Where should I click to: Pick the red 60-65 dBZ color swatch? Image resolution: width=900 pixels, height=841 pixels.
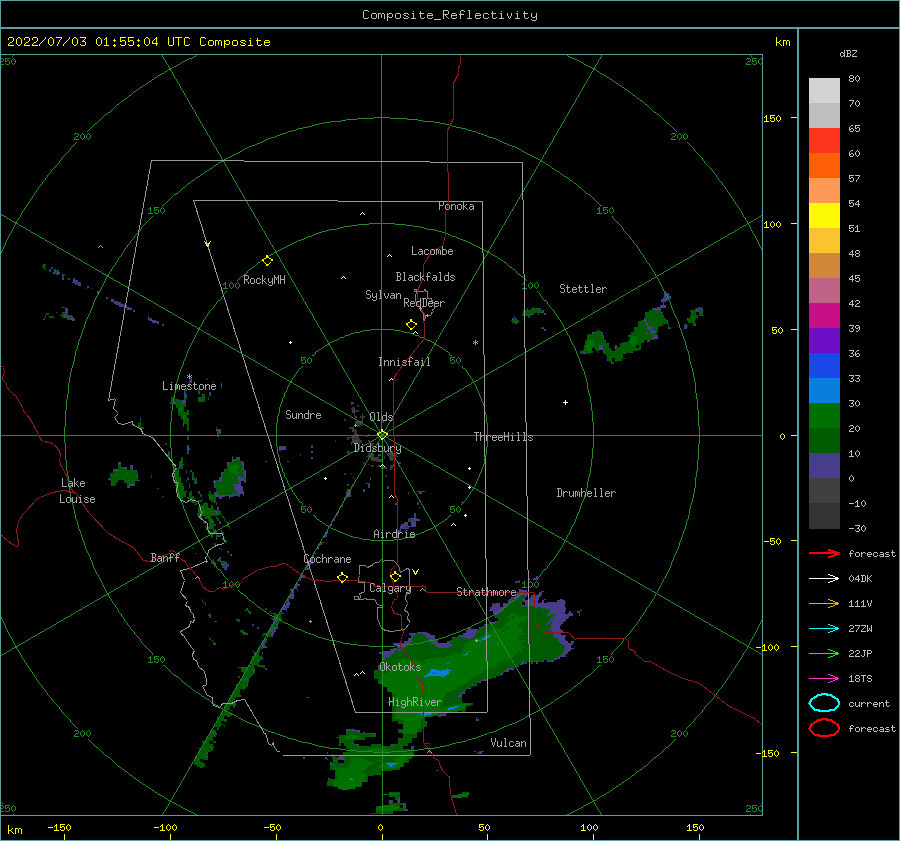(824, 140)
